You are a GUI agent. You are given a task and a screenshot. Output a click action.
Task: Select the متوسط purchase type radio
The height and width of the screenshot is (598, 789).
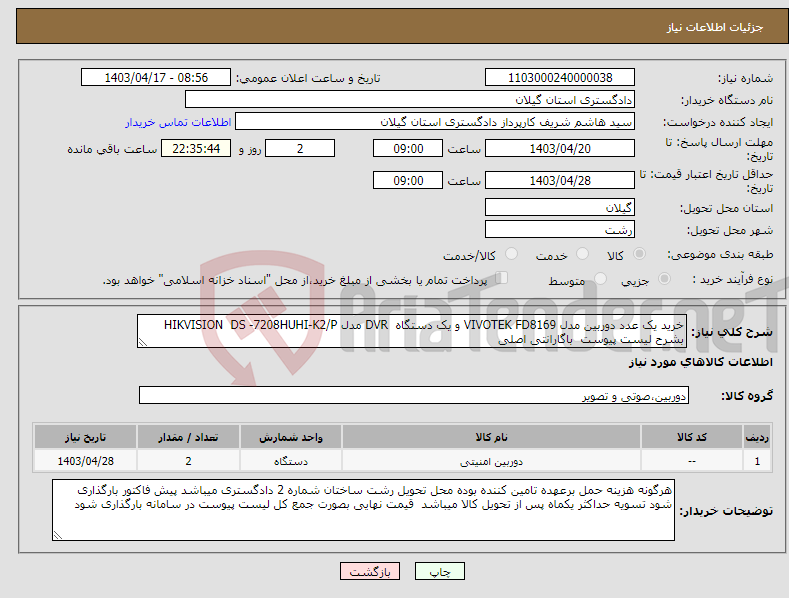(x=600, y=278)
